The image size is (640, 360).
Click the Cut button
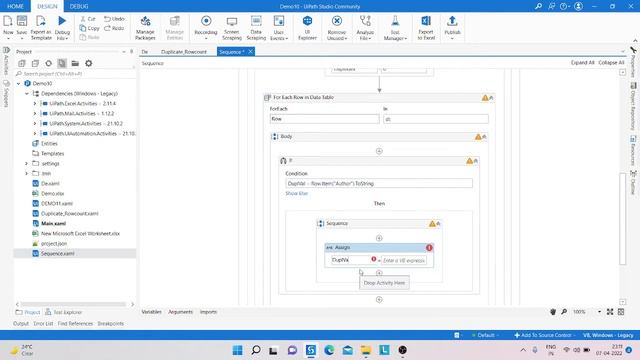tap(88, 19)
